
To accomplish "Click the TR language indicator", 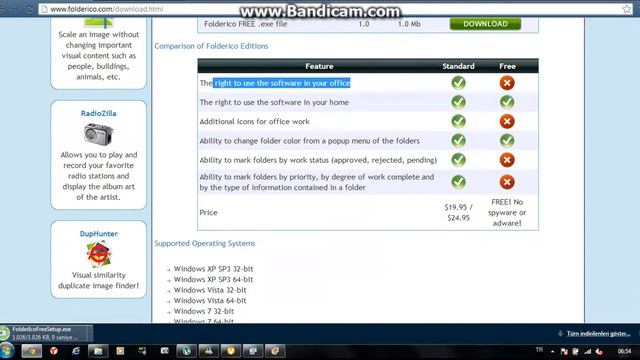I will 539,350.
